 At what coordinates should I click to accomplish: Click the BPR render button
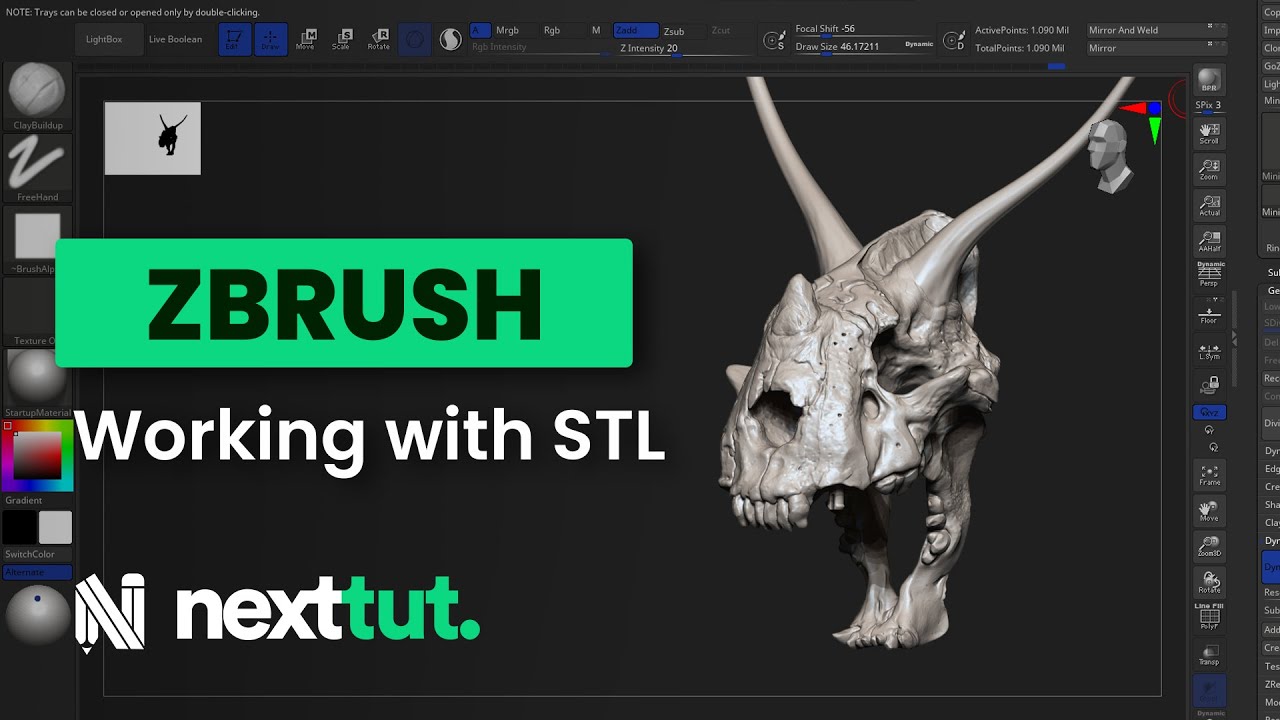pyautogui.click(x=1209, y=81)
